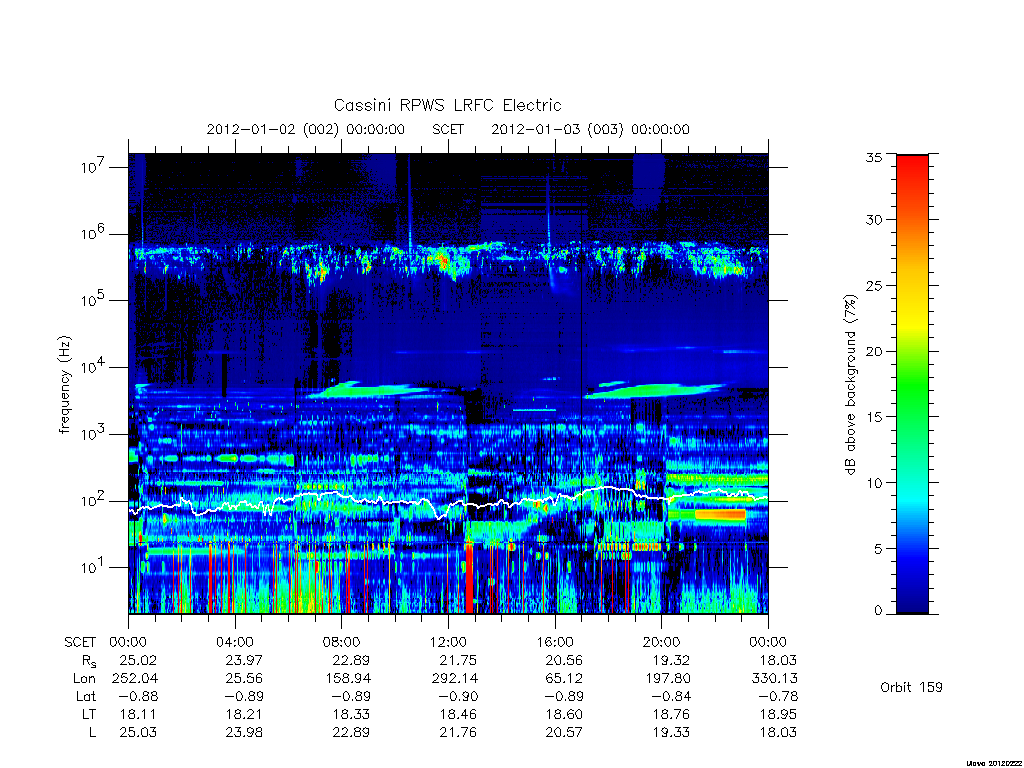Click the Lon value 252.04
The height and width of the screenshot is (768, 1024).
(135, 679)
